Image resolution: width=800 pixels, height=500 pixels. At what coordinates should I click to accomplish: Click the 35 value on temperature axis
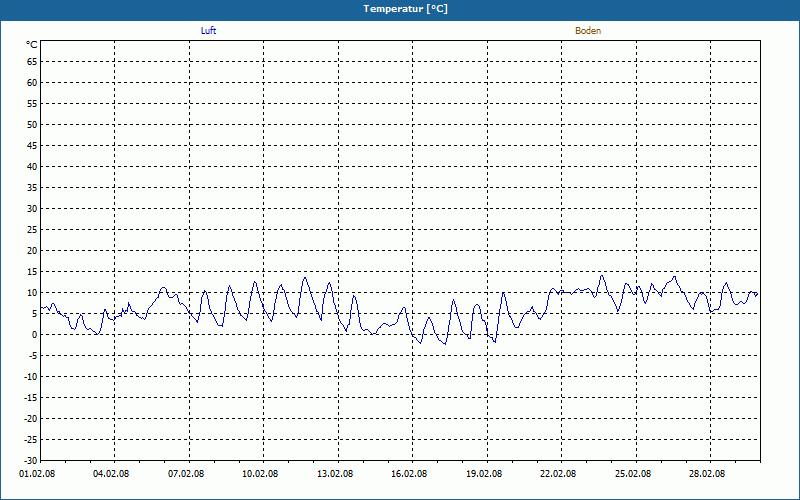(x=32, y=188)
